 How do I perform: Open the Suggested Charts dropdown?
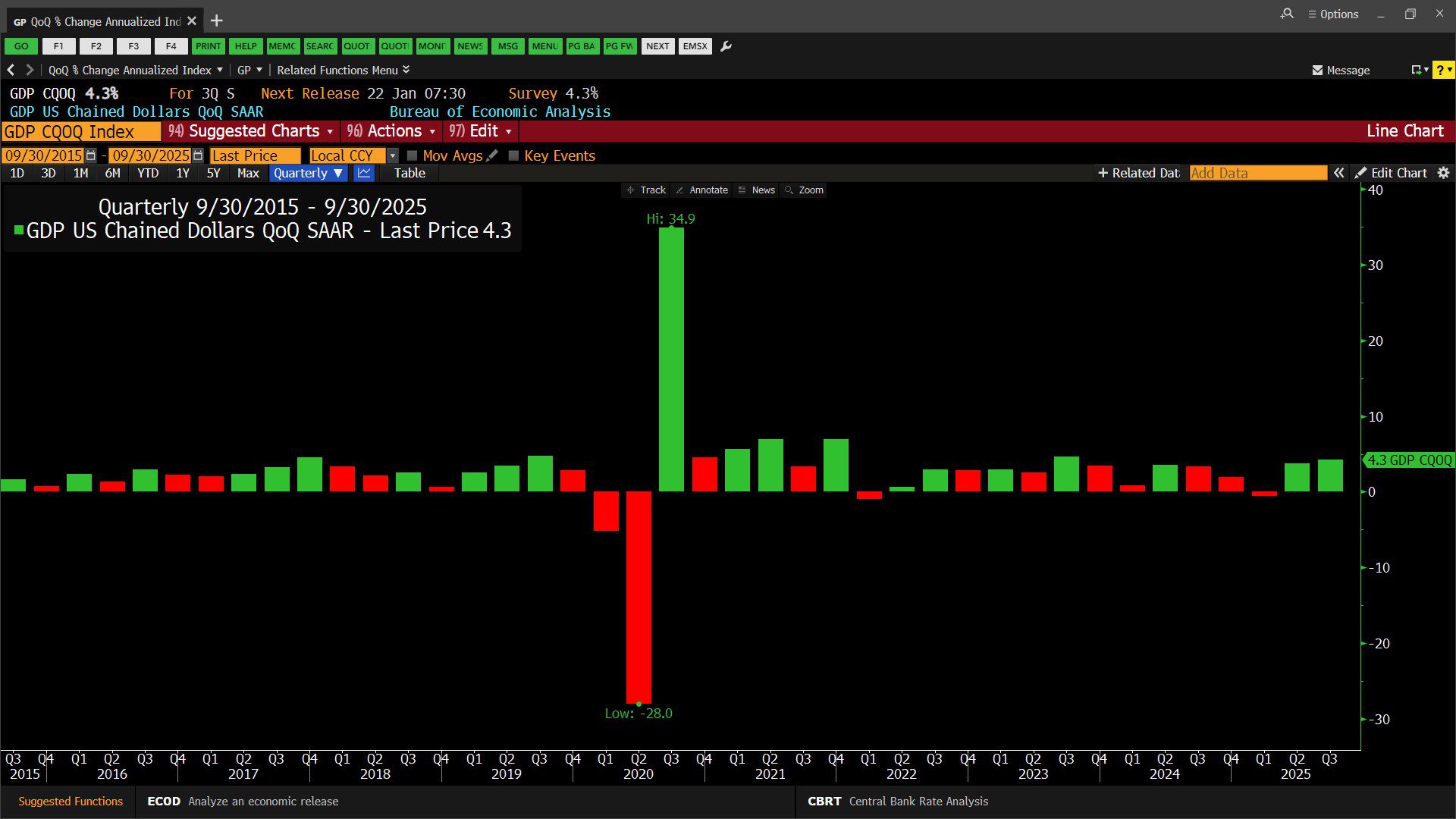click(251, 131)
